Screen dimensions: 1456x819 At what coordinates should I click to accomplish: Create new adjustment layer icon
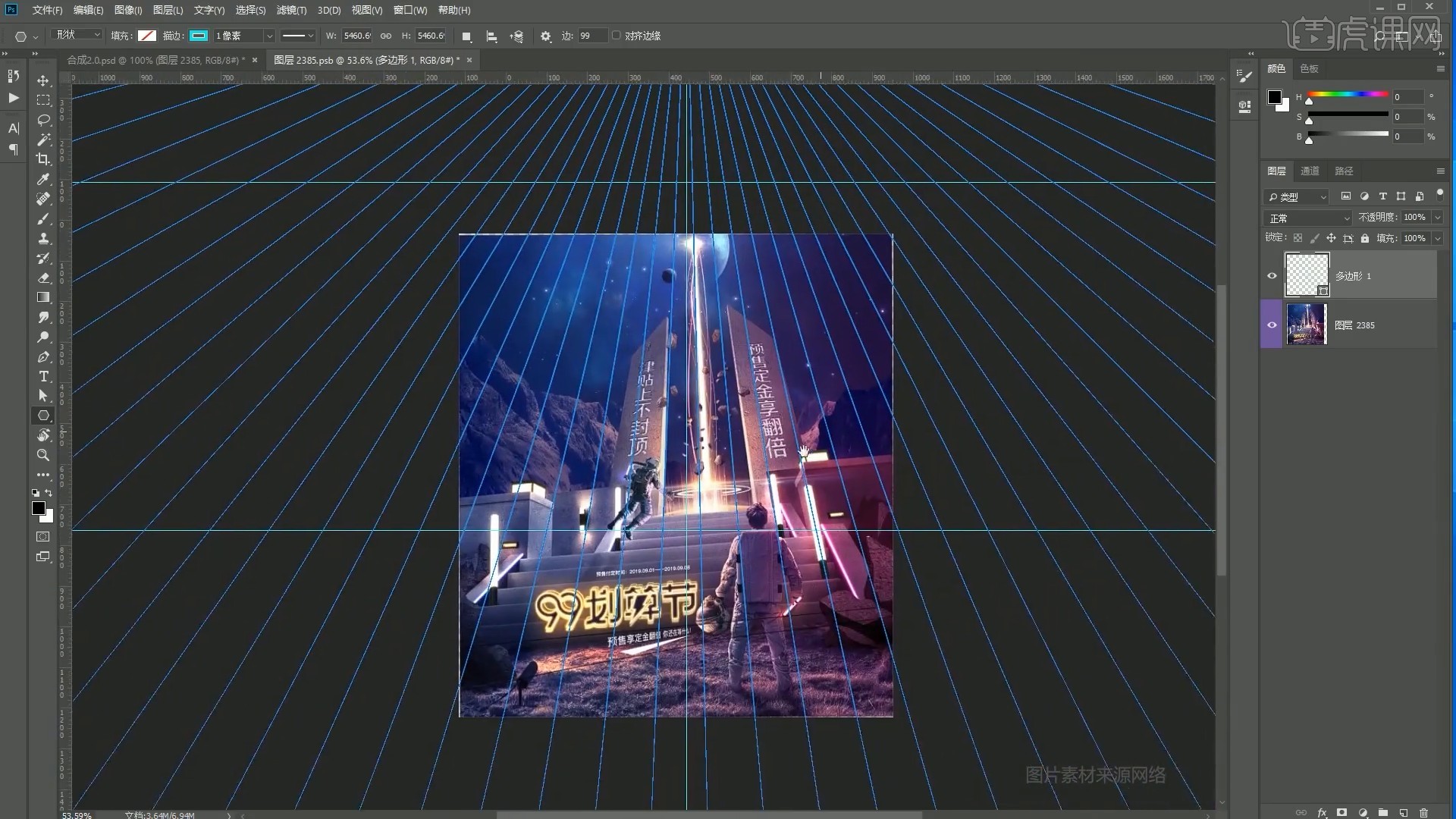(1363, 812)
